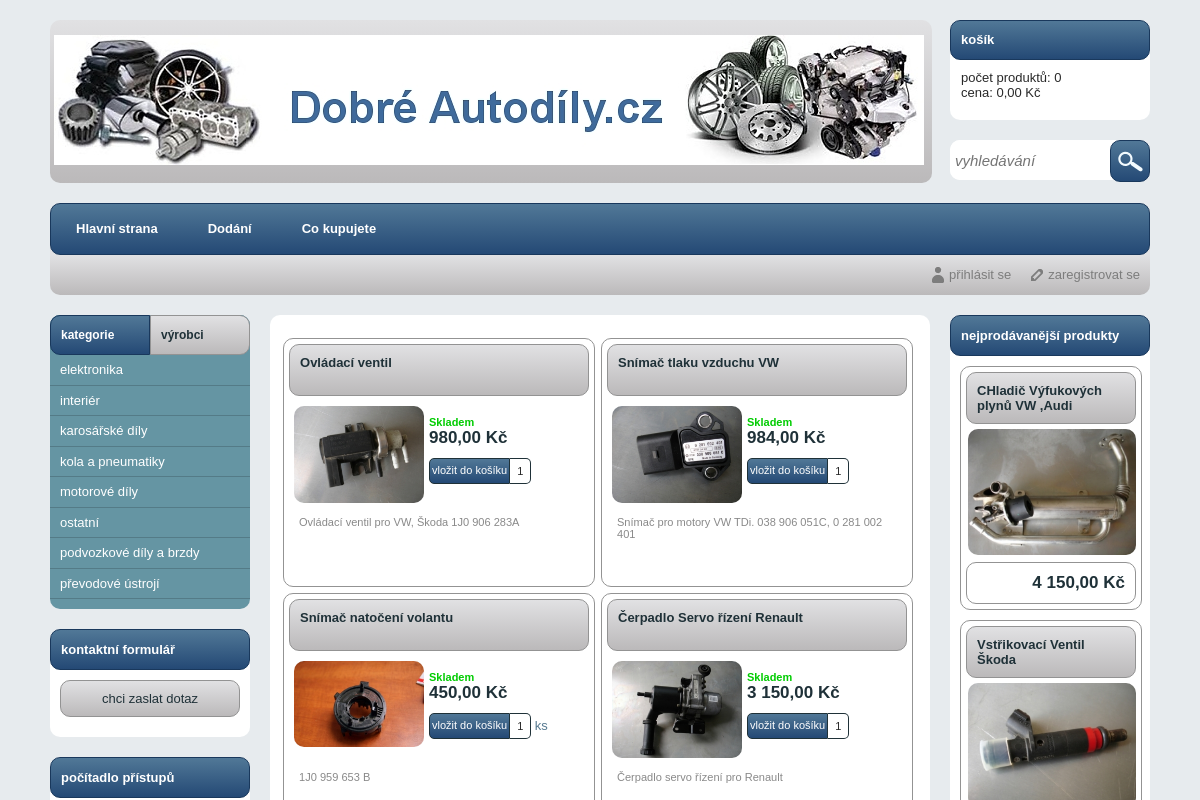This screenshot has height=800, width=1200.
Task: Click the Dobré Autodíly.cz header banner
Action: (x=489, y=100)
